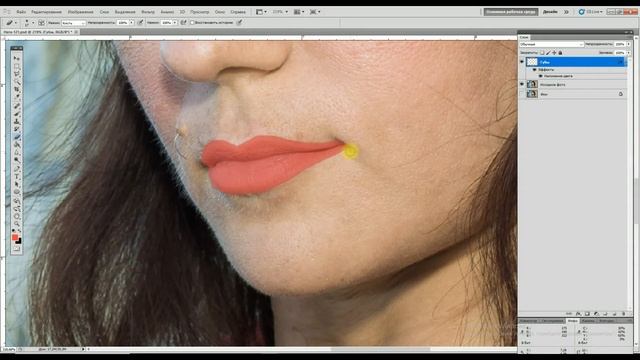Hide the Наложение цвета effect eye
The width and height of the screenshot is (640, 360).
tap(540, 76)
